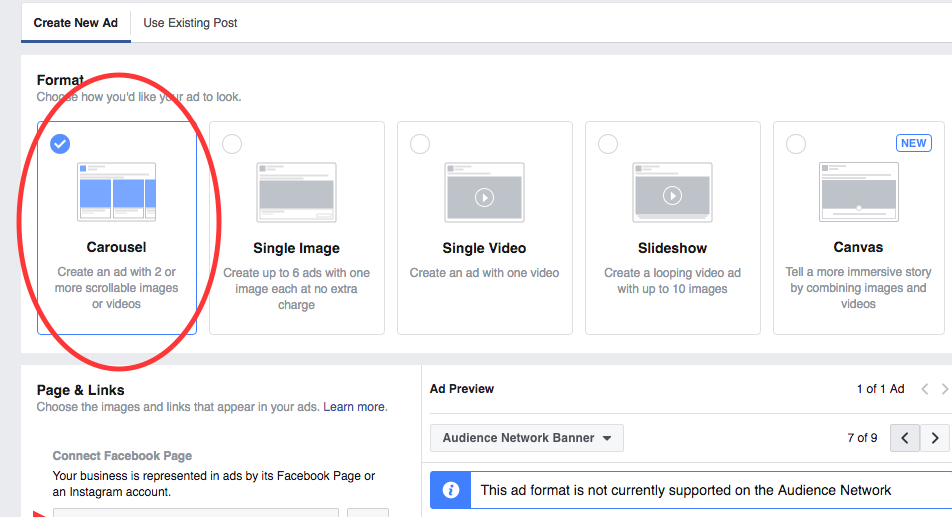Image resolution: width=952 pixels, height=517 pixels.
Task: Click the blue info icon in banner
Action: [451, 490]
